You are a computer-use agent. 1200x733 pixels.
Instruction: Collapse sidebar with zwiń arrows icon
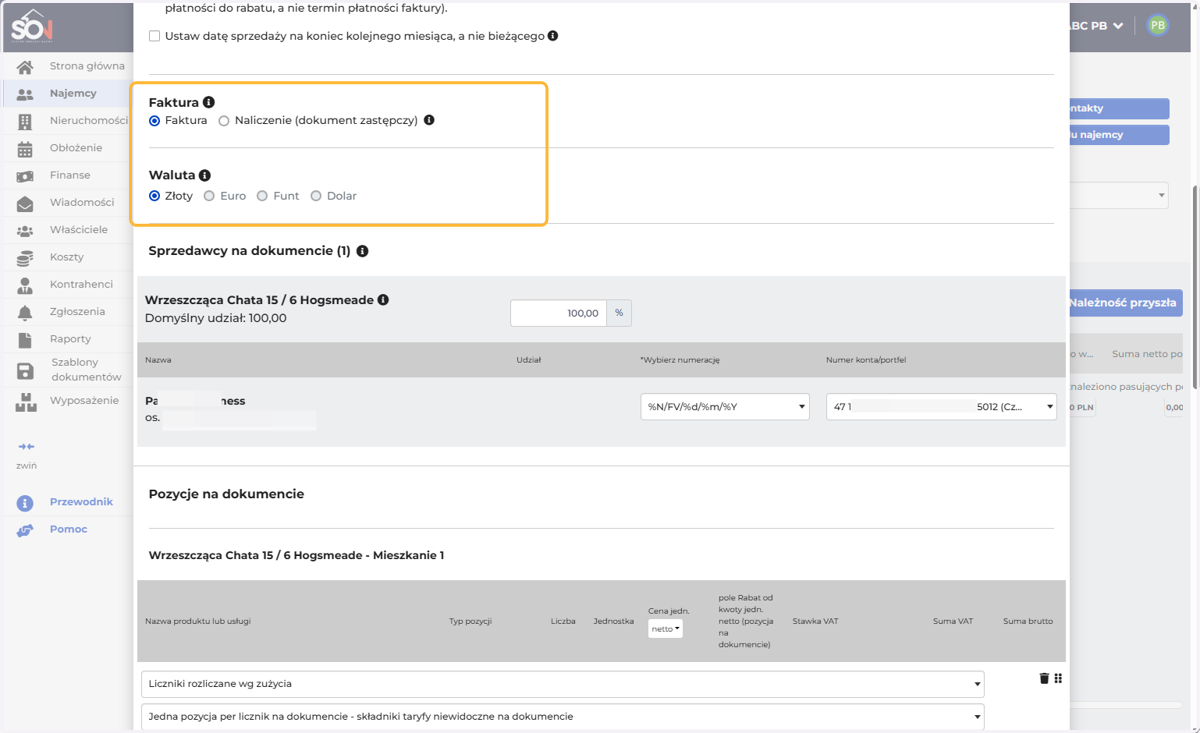click(26, 446)
